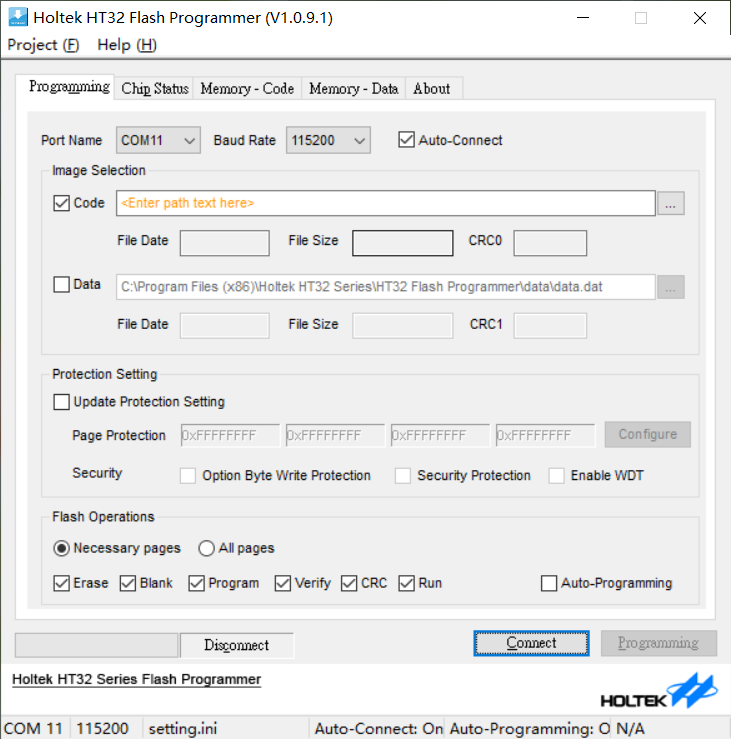Switch to the Memory - Code tab
731x739 pixels.
[x=247, y=89]
